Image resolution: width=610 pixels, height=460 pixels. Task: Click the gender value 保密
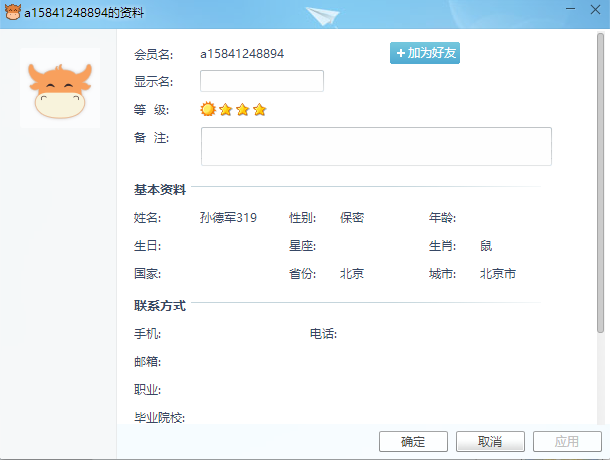click(x=352, y=217)
